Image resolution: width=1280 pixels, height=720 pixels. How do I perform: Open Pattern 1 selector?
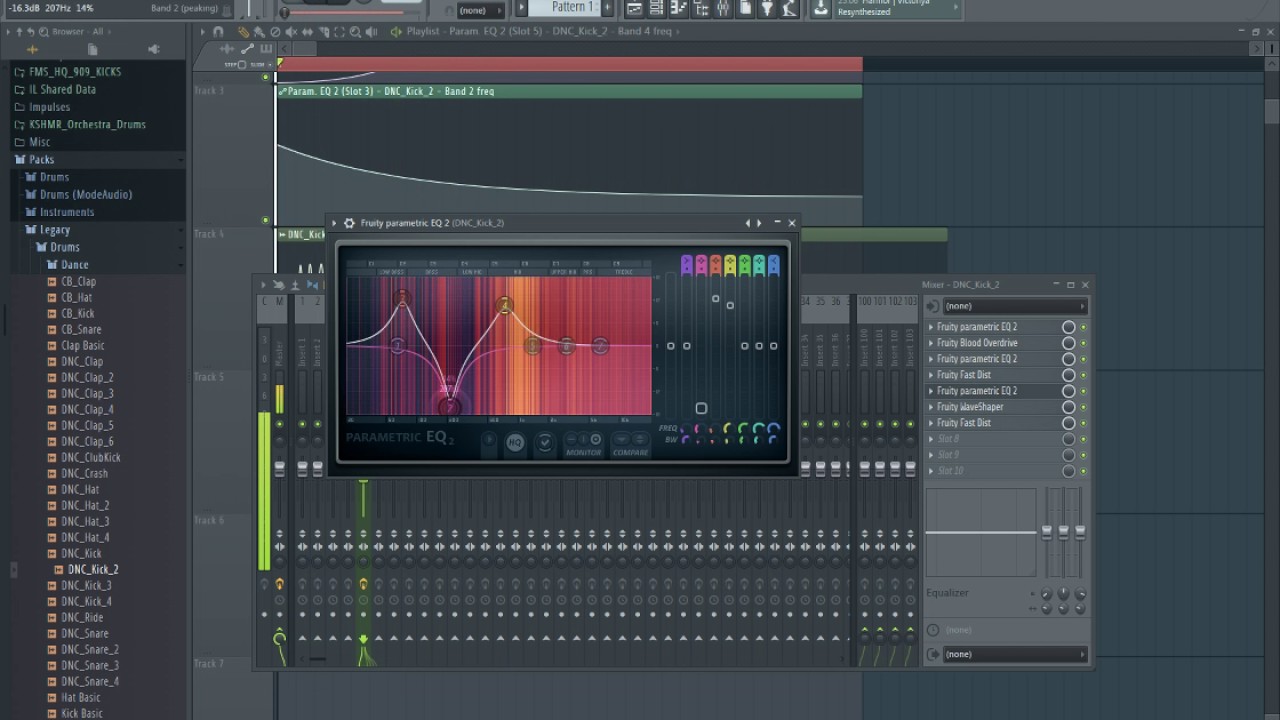tap(574, 8)
